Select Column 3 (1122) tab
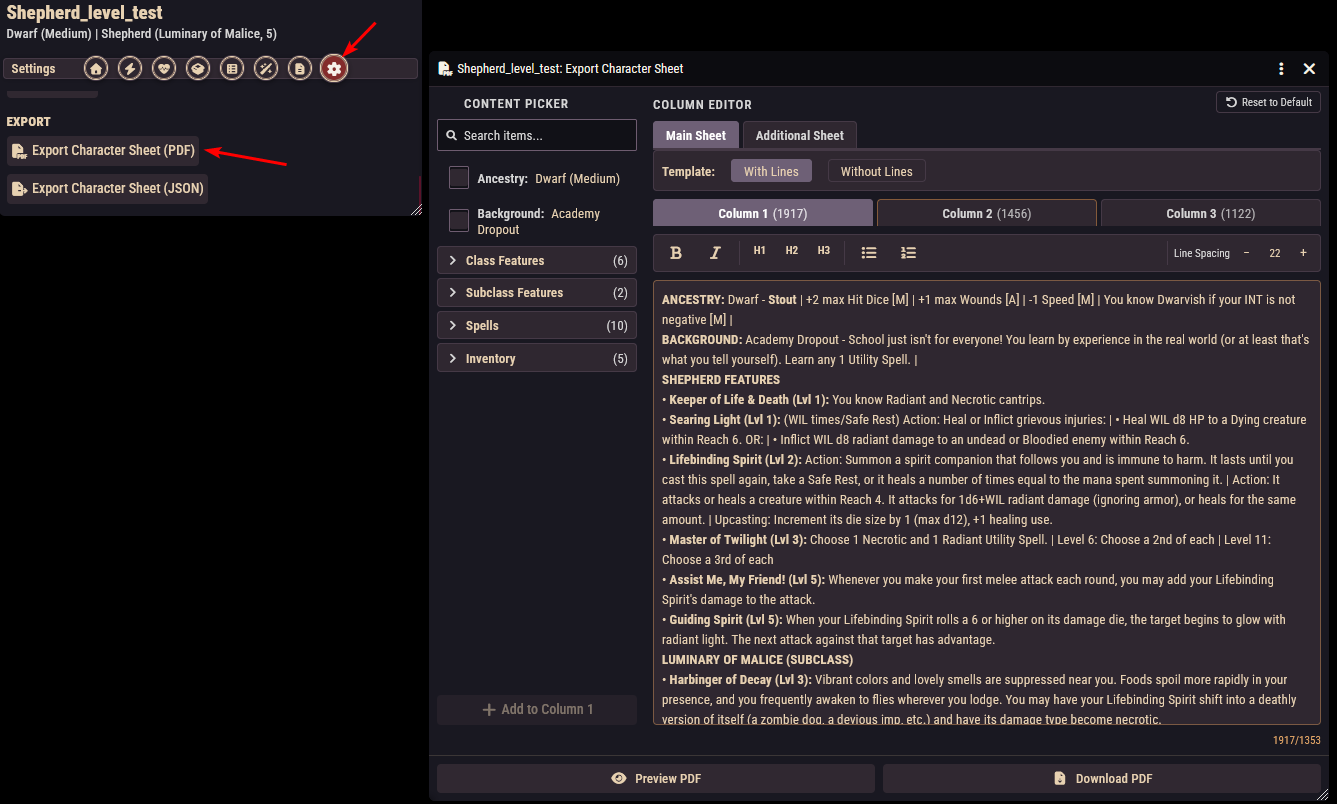The image size is (1337, 804). [1210, 213]
